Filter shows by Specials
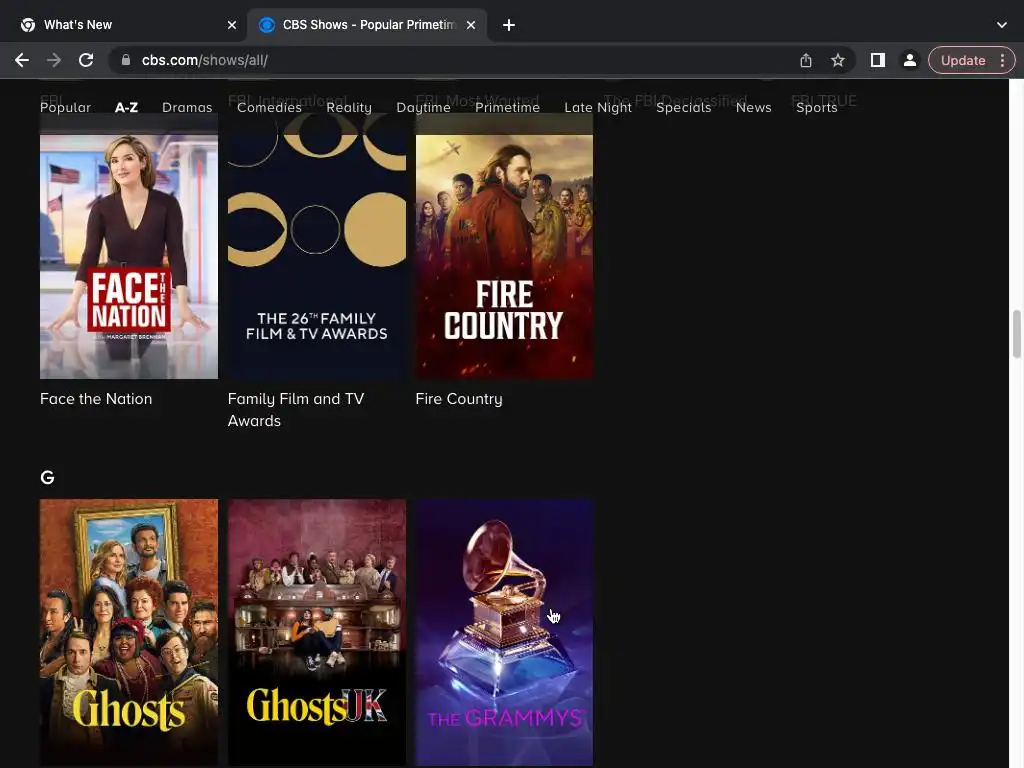Viewport: 1024px width, 768px height. coord(683,107)
